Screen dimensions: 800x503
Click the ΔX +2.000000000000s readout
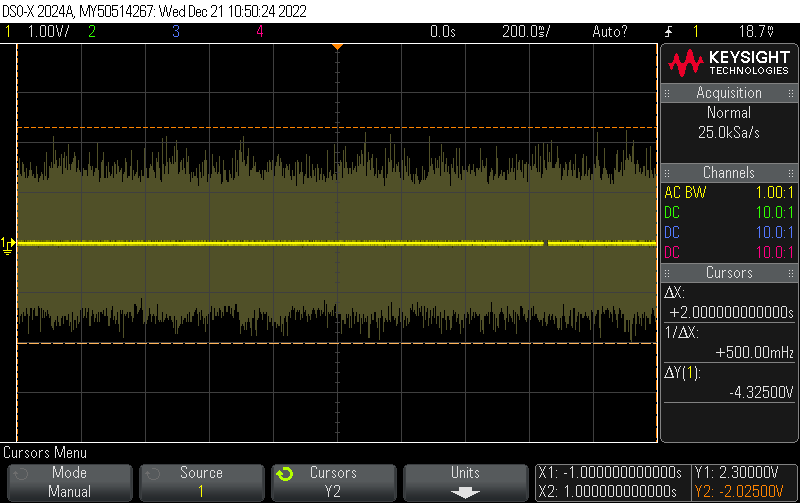[x=729, y=303]
